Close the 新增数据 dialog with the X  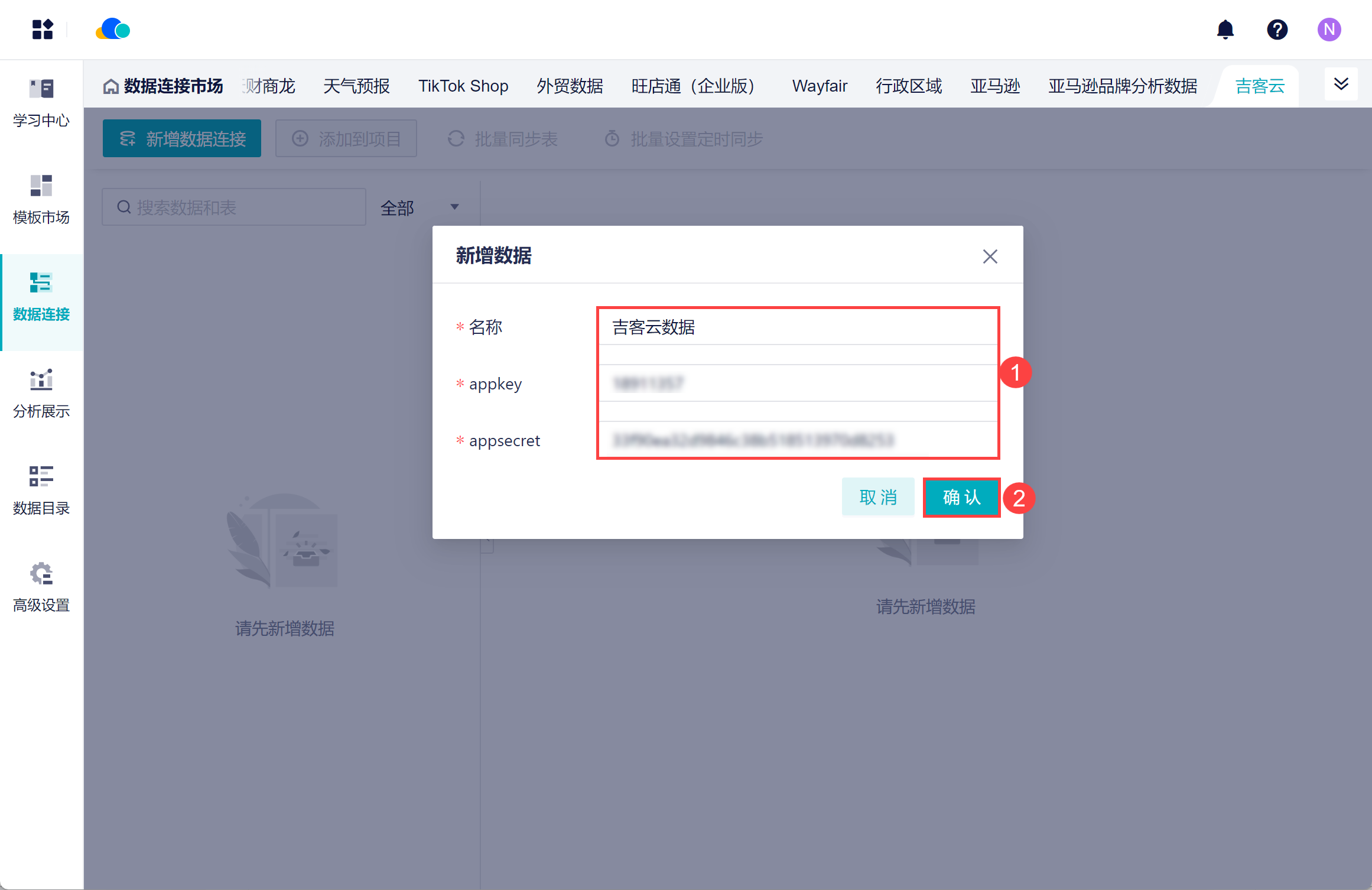990,256
